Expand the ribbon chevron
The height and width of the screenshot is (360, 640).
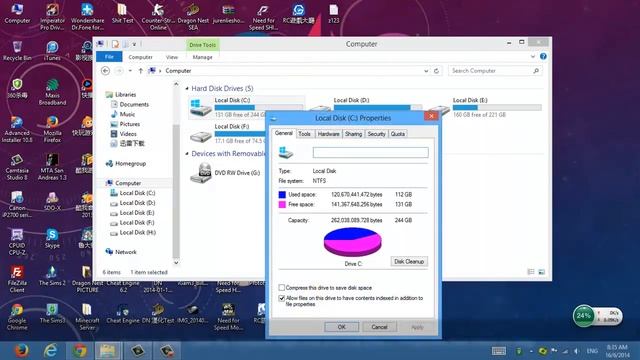[x=533, y=56]
